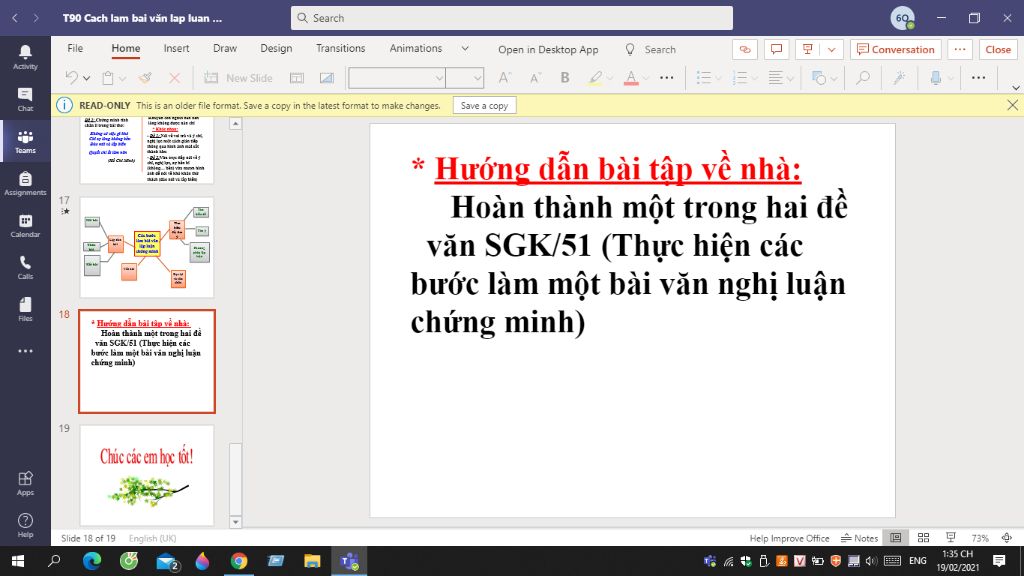Switch to Normal editing view
This screenshot has height=576, width=1024.
tap(896, 537)
